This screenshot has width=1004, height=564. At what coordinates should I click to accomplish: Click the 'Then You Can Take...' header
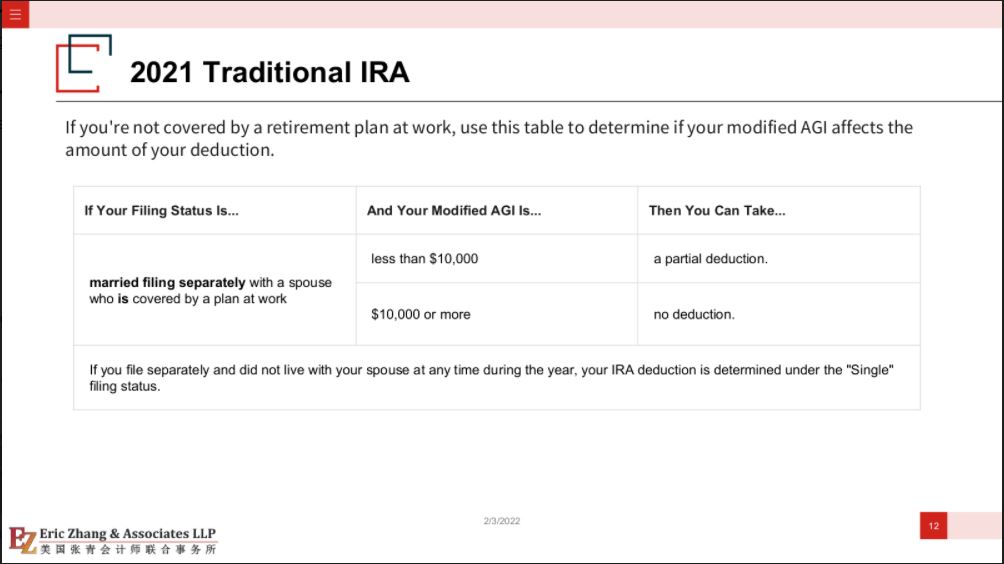[717, 211]
